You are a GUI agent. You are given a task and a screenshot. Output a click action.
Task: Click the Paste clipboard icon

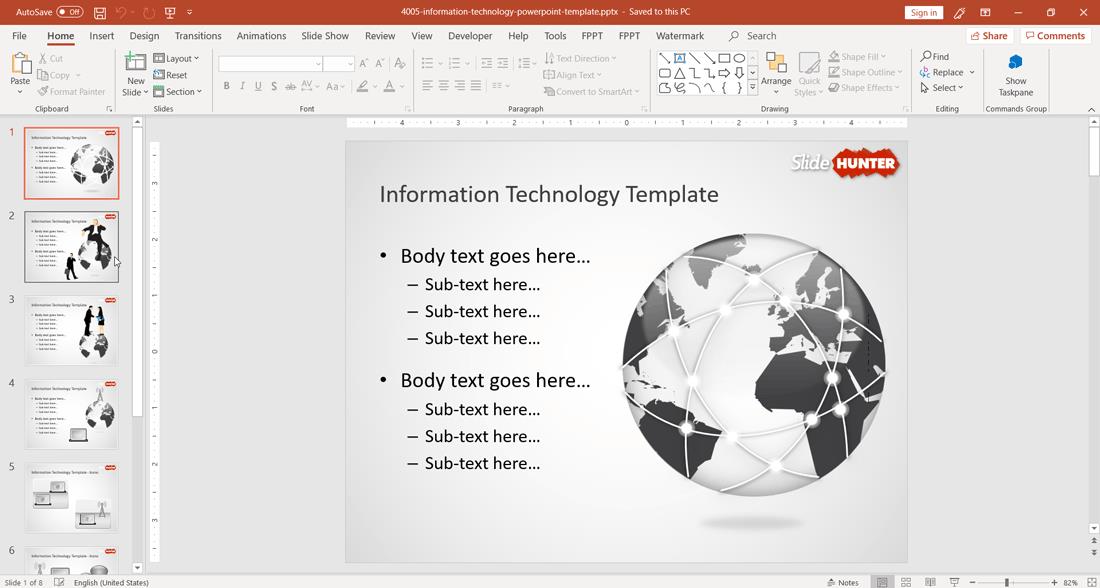pos(20,64)
